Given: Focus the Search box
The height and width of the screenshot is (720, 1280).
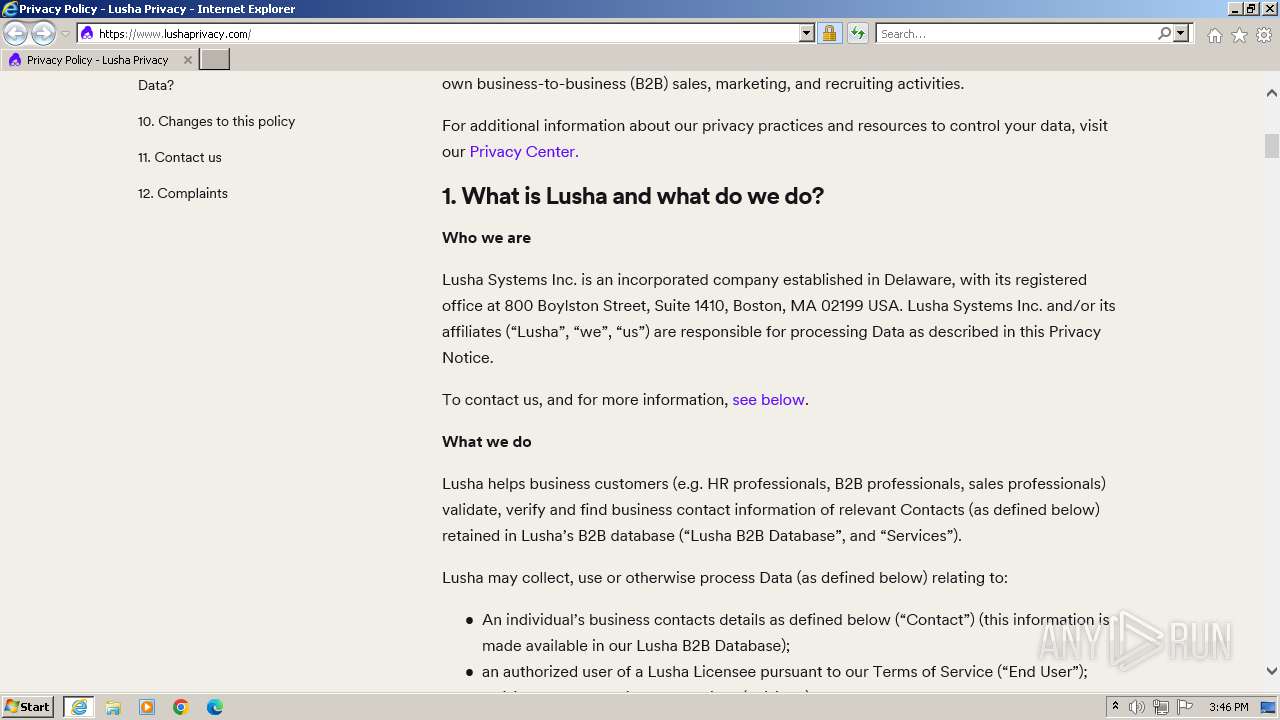Looking at the screenshot, I should coord(1015,34).
